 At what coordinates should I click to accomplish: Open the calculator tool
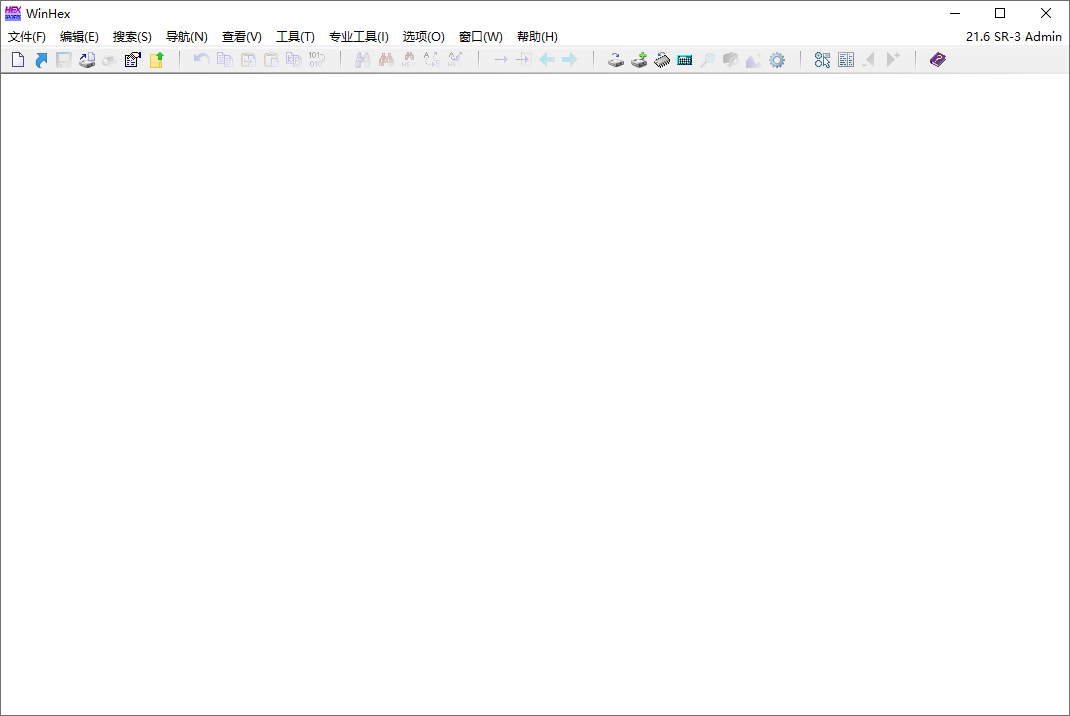pyautogui.click(x=684, y=59)
